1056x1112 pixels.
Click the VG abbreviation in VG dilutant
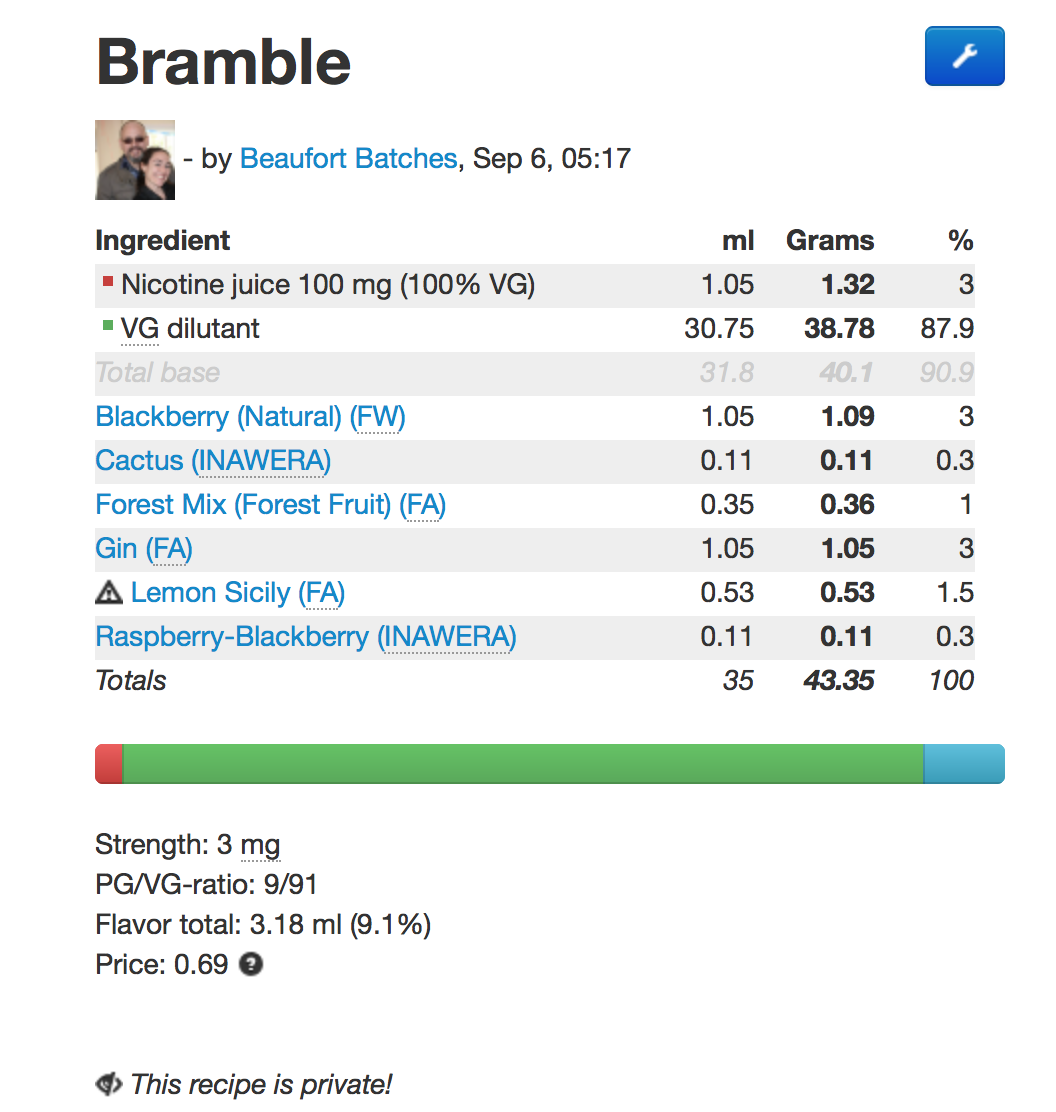(x=140, y=328)
